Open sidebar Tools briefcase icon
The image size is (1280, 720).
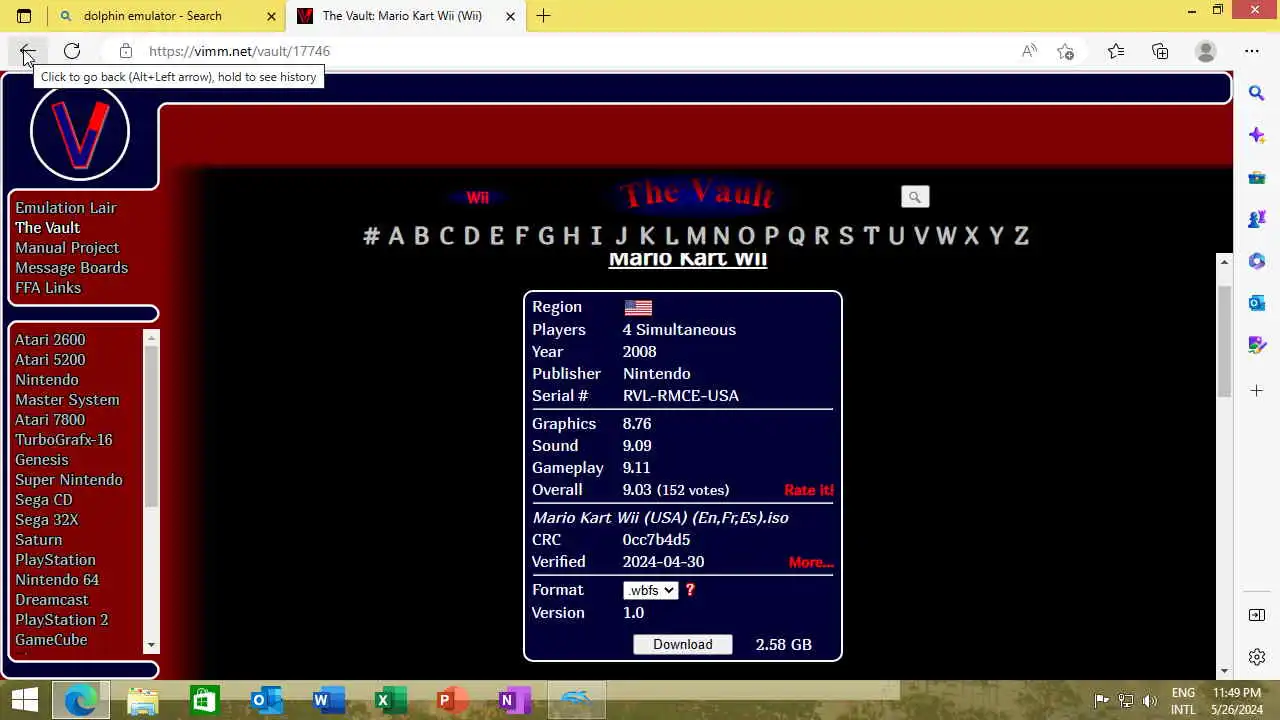pos(1257,177)
